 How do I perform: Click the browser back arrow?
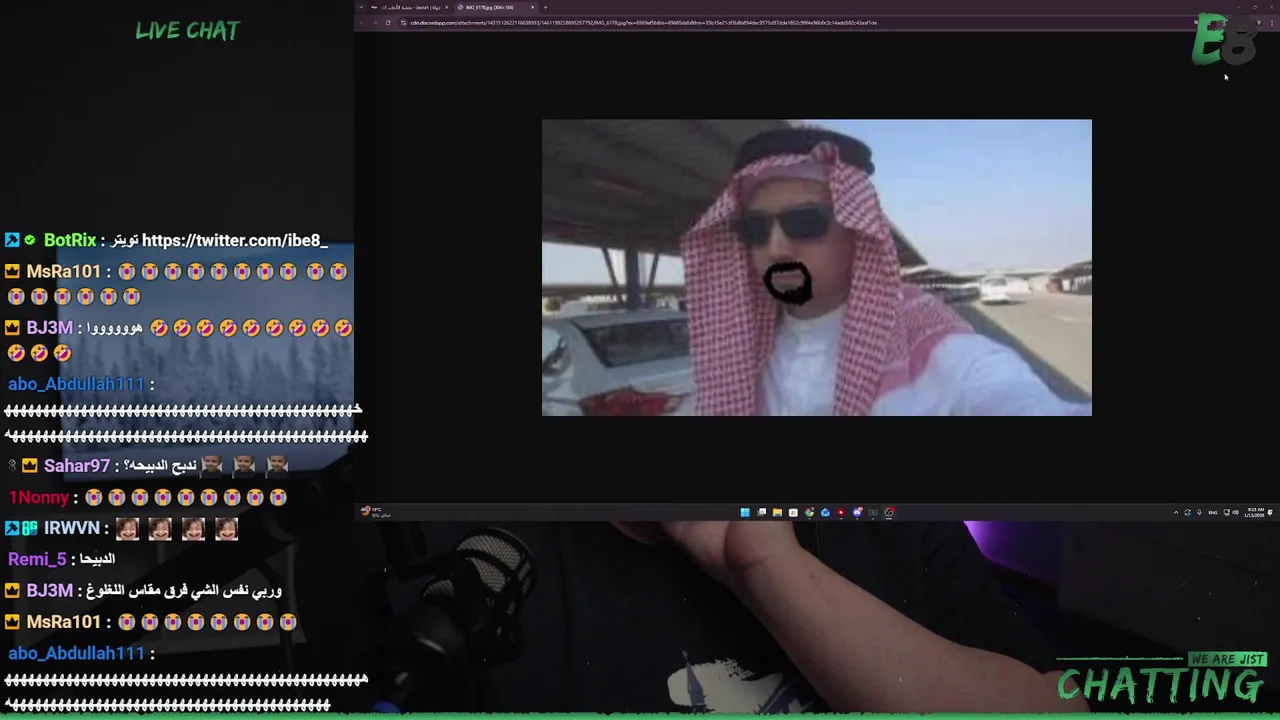(x=361, y=22)
